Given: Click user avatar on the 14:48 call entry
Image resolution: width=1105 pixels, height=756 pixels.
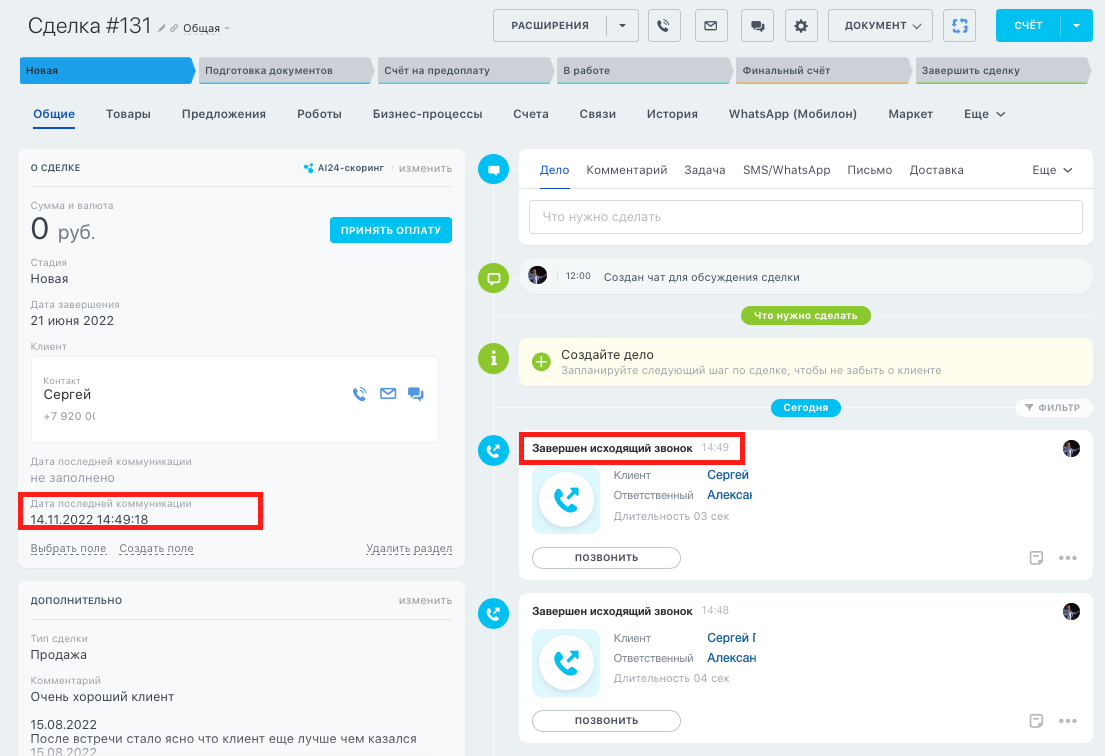Looking at the screenshot, I should click(x=1071, y=611).
